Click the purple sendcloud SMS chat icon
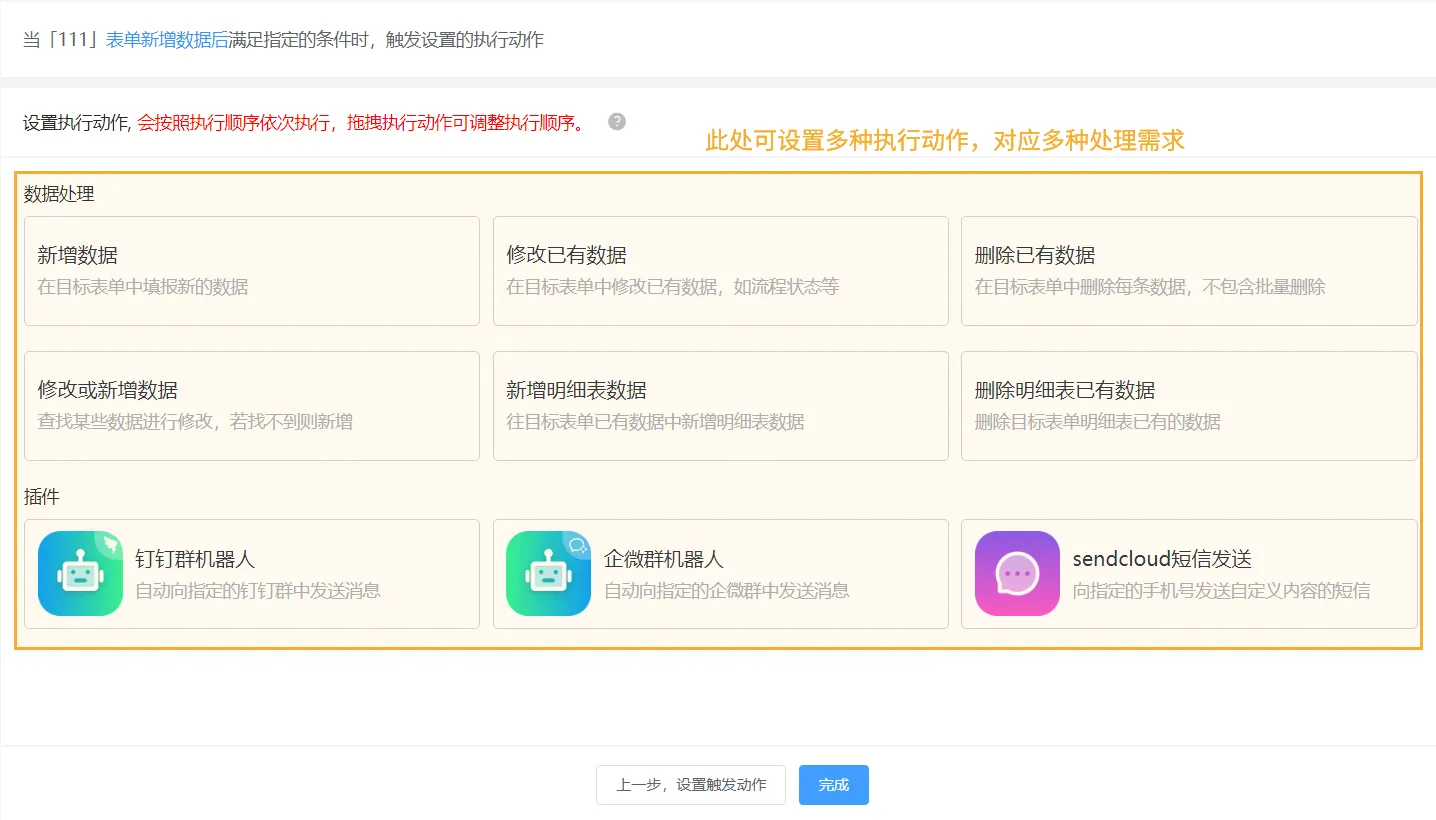The width and height of the screenshot is (1436, 820). pos(1017,573)
